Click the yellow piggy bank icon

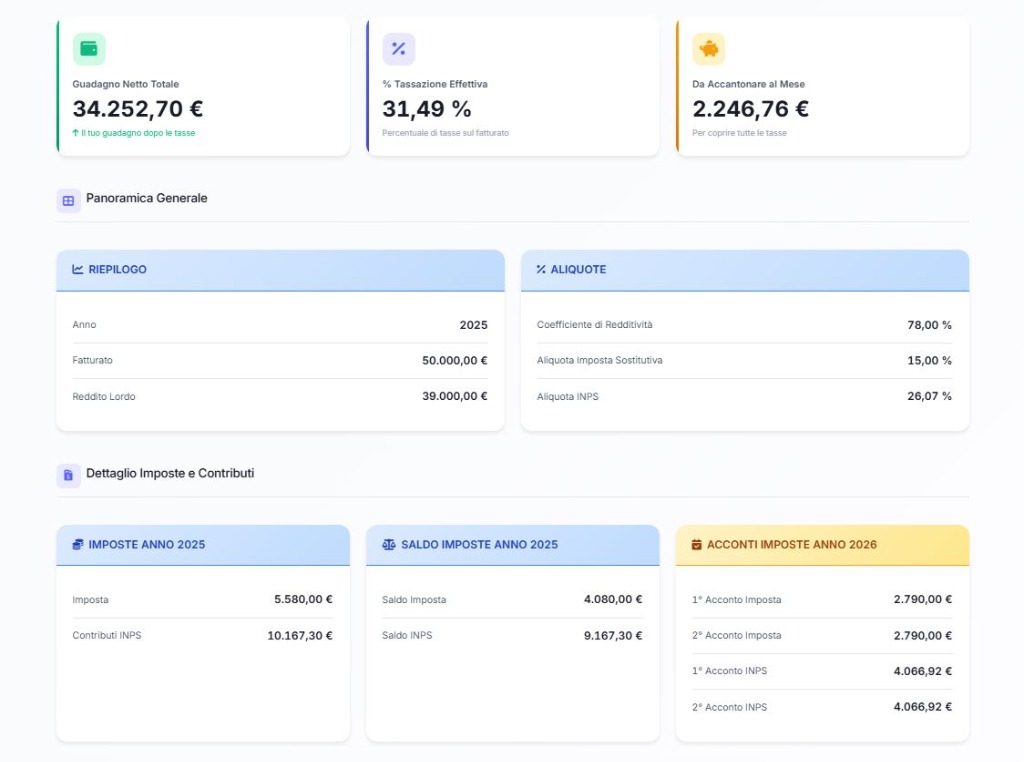pos(709,49)
